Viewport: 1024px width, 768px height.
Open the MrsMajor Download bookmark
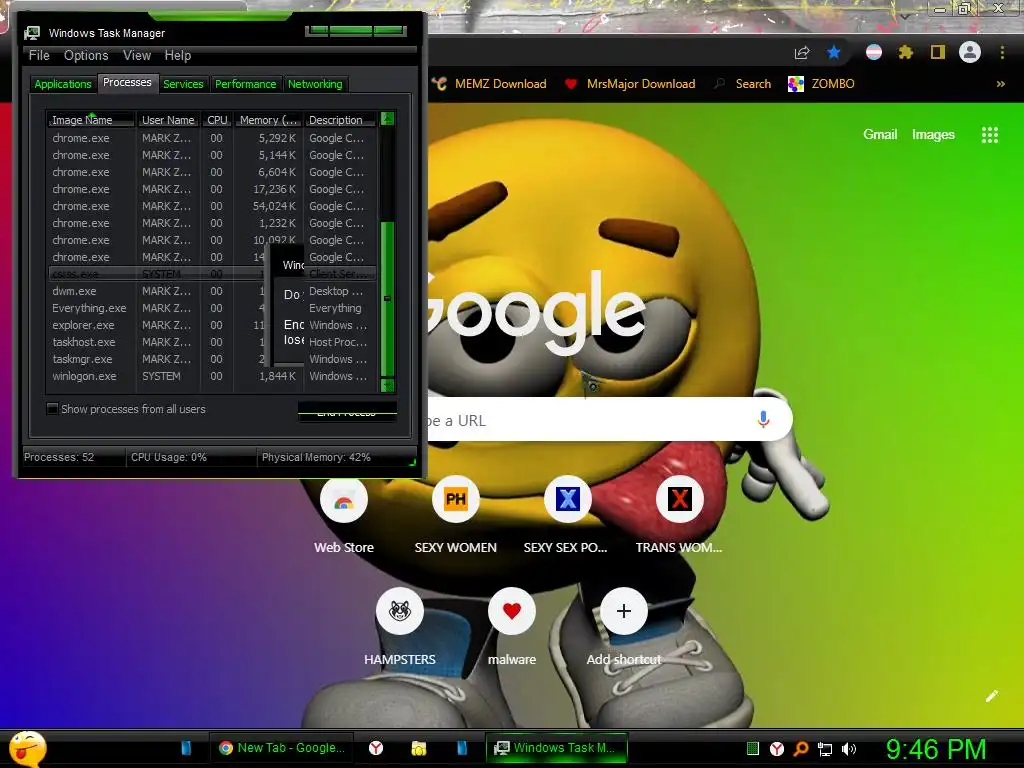[630, 84]
